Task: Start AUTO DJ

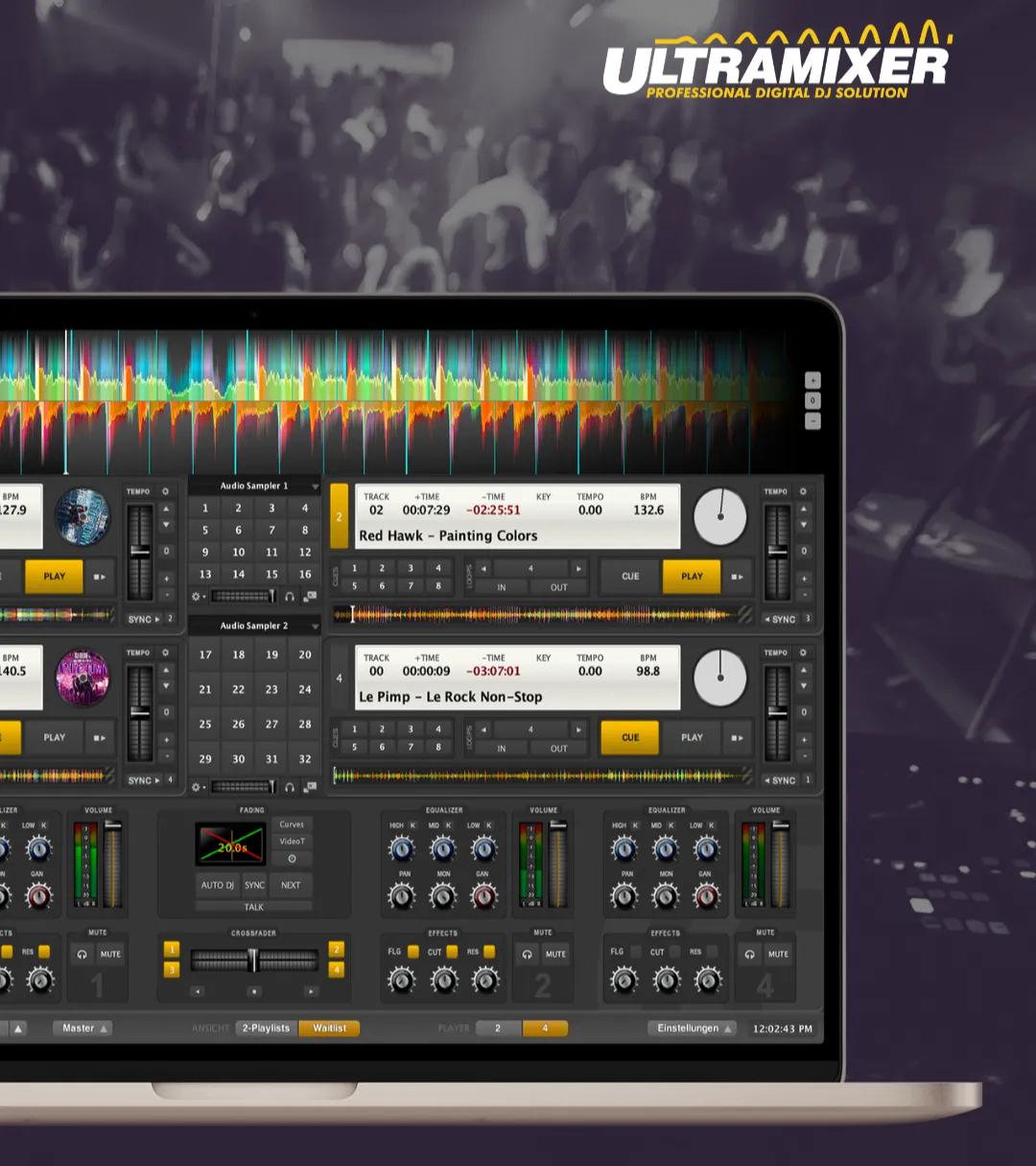Action: pyautogui.click(x=218, y=885)
